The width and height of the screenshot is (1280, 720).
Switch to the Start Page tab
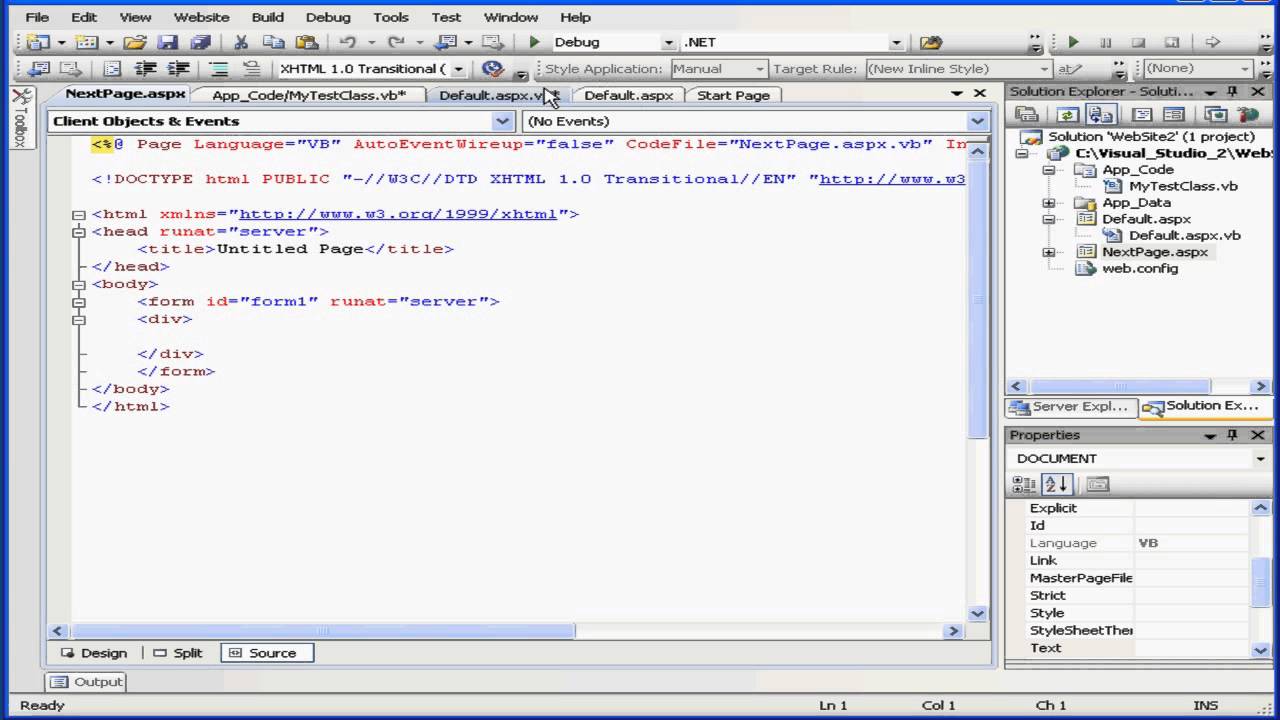(733, 95)
